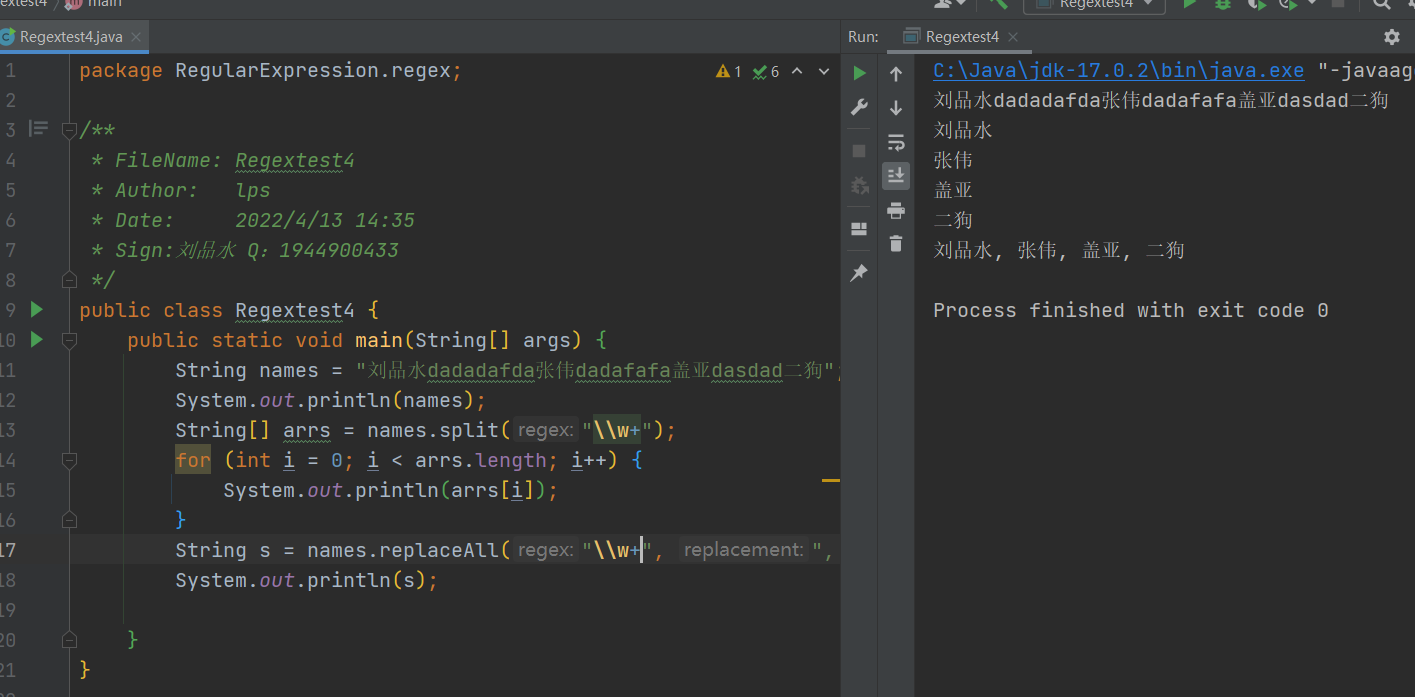Click the comma-separated names output line
Image resolution: width=1415 pixels, height=697 pixels.
tap(1059, 251)
